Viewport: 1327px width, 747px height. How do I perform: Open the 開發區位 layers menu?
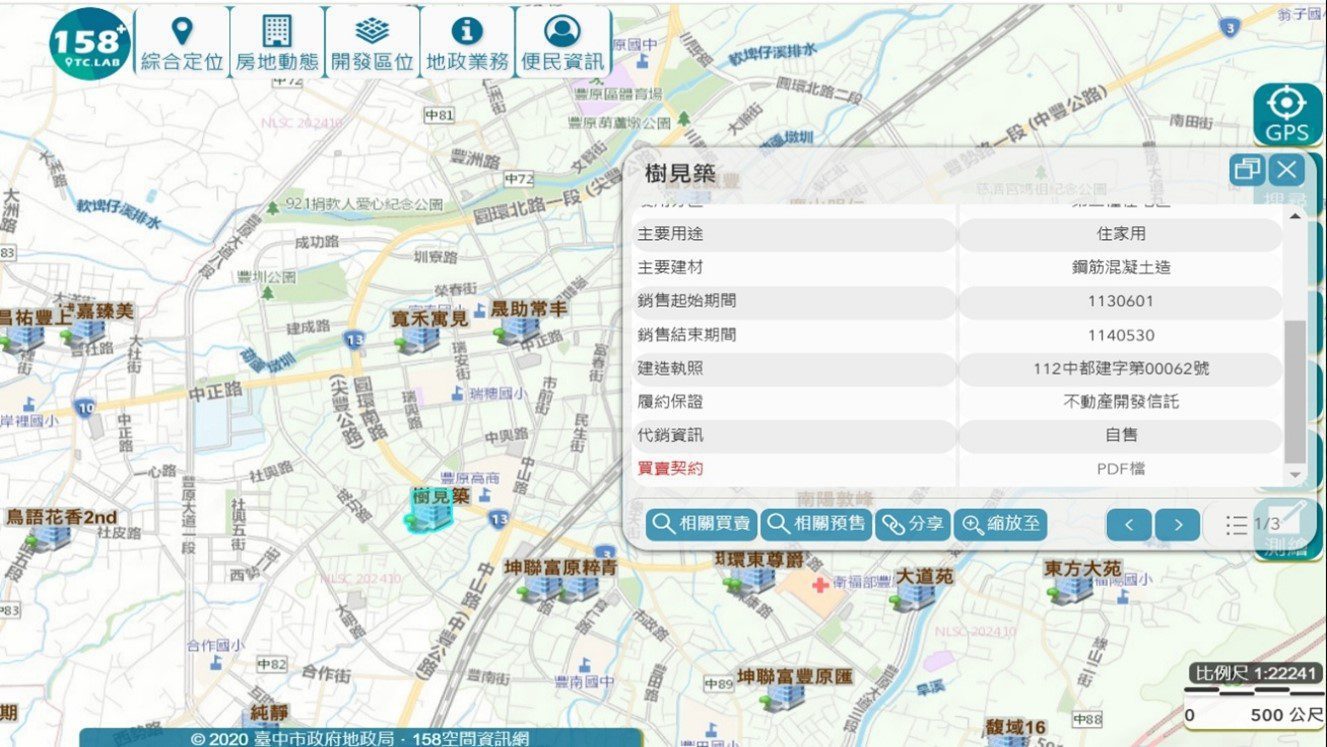pyautogui.click(x=372, y=42)
